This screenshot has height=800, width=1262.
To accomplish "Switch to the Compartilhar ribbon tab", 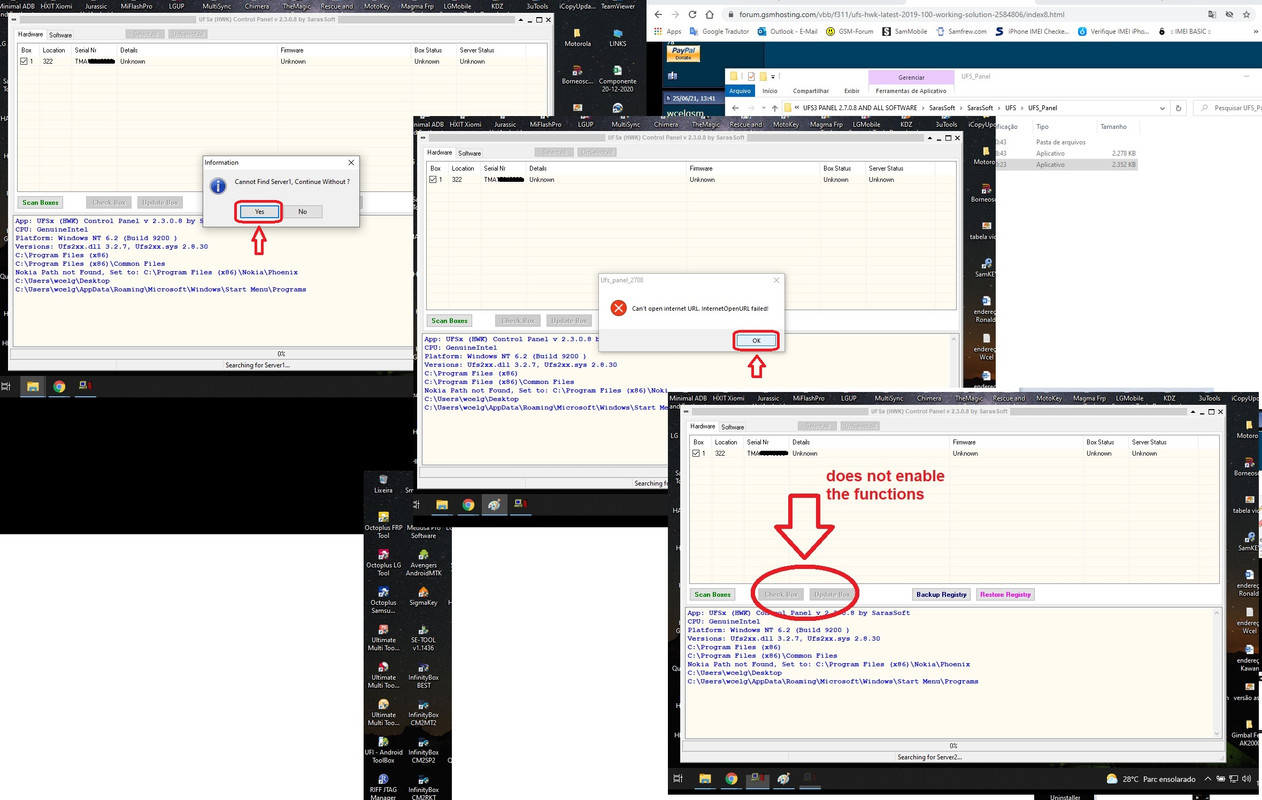I will click(810, 91).
